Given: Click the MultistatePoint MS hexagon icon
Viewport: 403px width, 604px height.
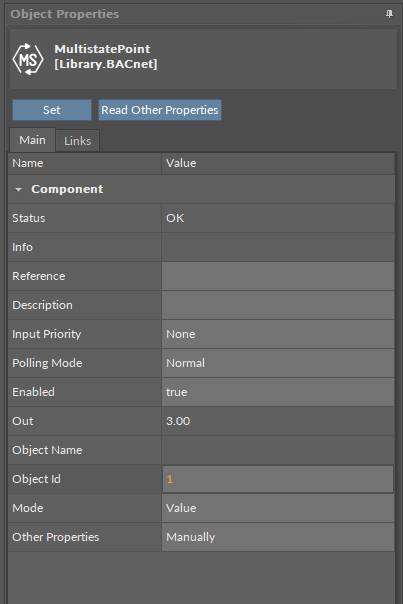Looking at the screenshot, I should (28, 59).
